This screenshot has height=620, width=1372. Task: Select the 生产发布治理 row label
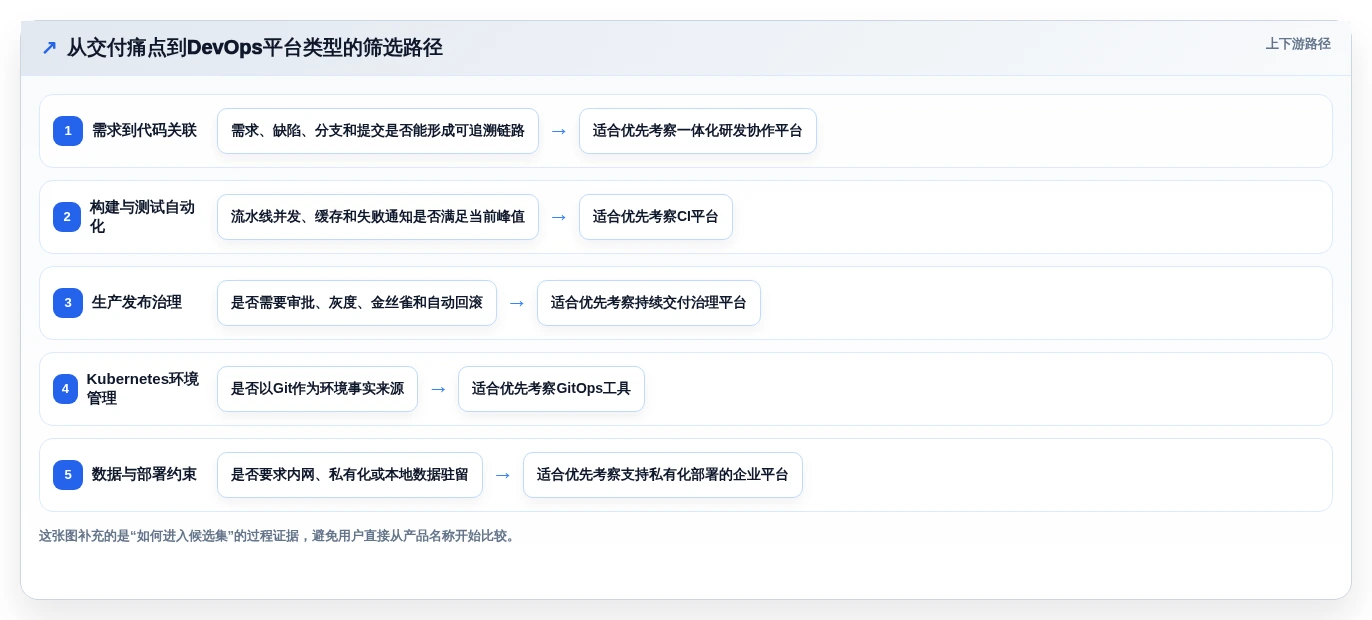[137, 302]
